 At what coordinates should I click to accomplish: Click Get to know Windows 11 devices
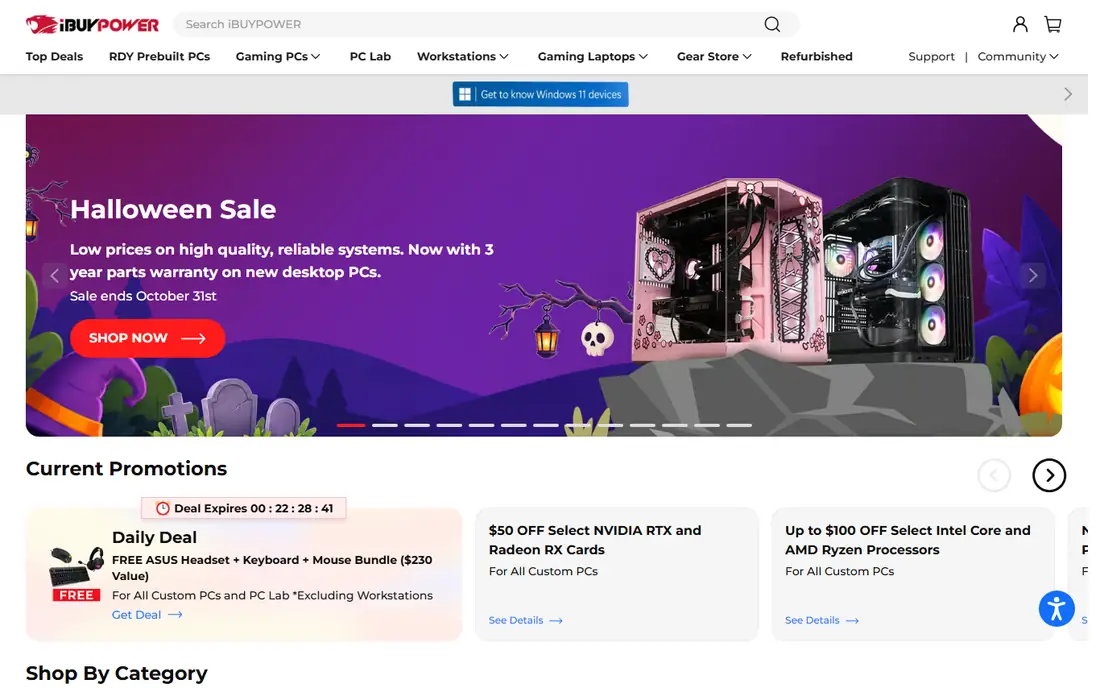coord(540,95)
